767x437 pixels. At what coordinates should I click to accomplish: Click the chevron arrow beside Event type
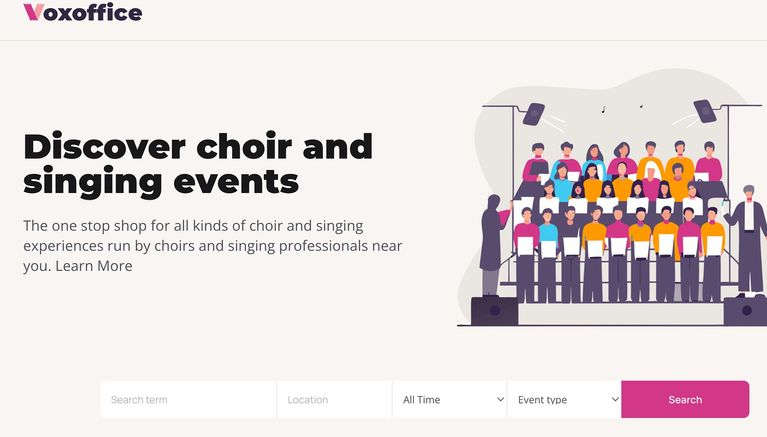[614, 400]
